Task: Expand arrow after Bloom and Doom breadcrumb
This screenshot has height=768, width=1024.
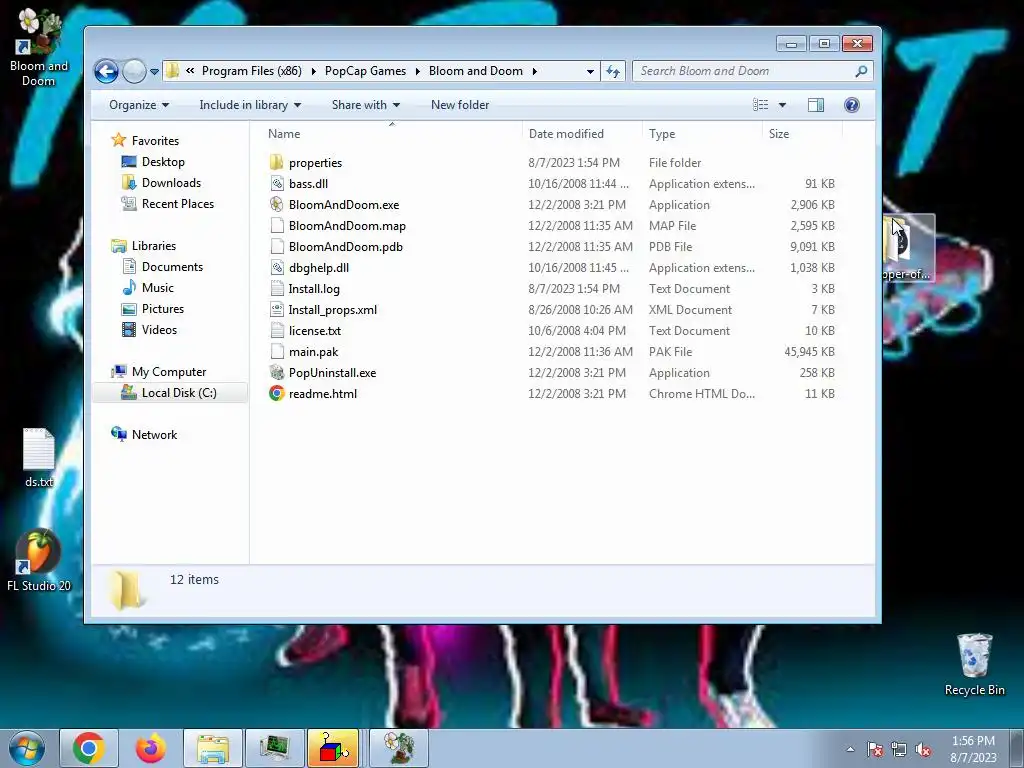Action: pos(535,71)
